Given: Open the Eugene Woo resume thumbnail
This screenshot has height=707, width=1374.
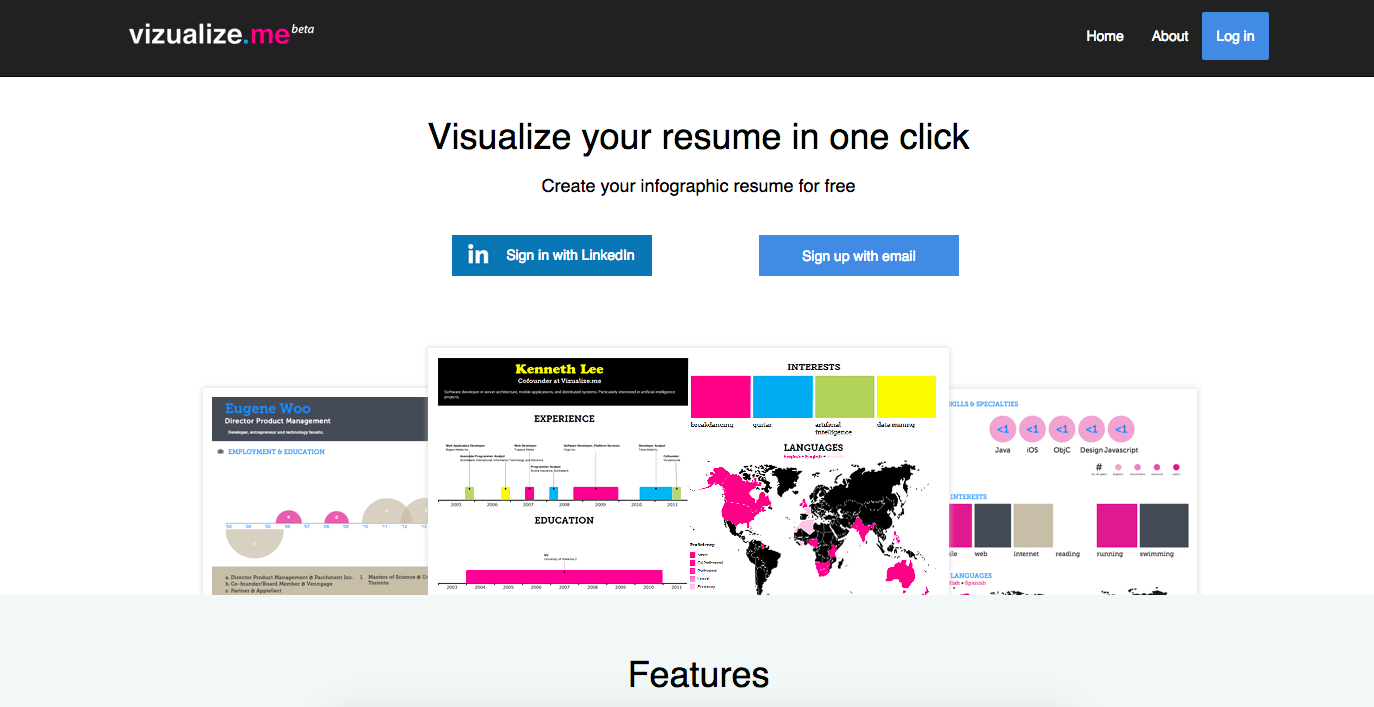Looking at the screenshot, I should (x=314, y=490).
